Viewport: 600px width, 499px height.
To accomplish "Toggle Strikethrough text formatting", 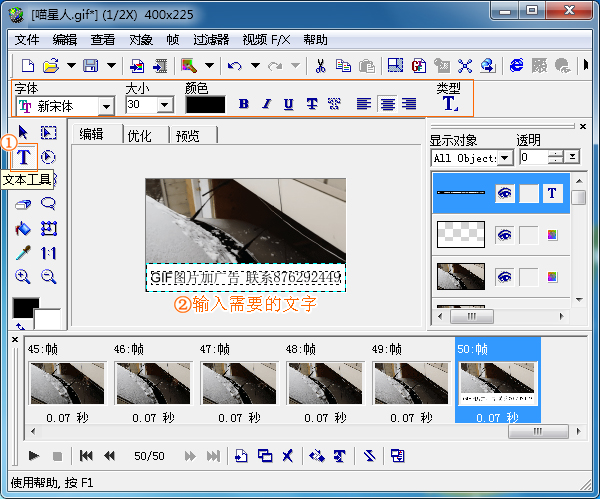I will pyautogui.click(x=312, y=104).
